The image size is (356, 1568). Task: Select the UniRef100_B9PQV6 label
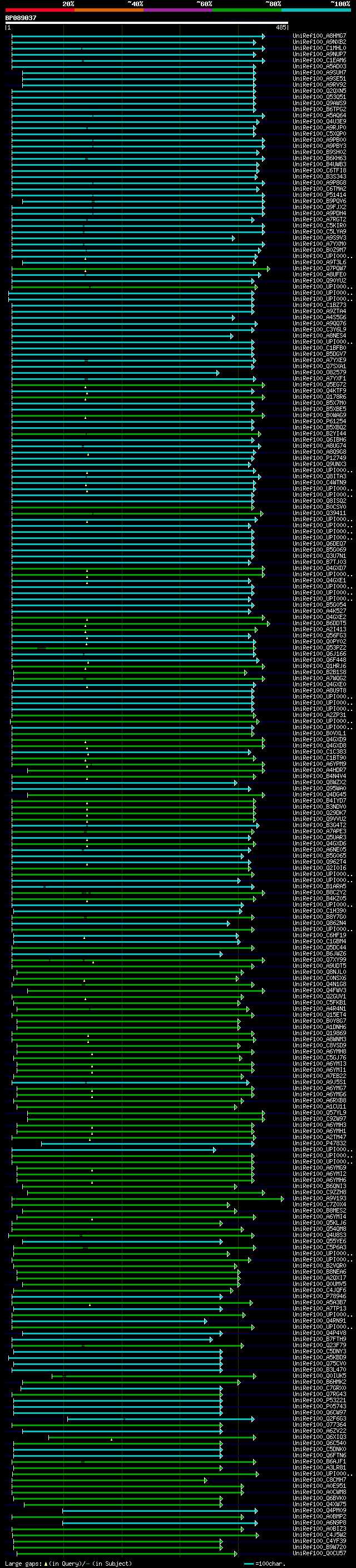[x=319, y=201]
